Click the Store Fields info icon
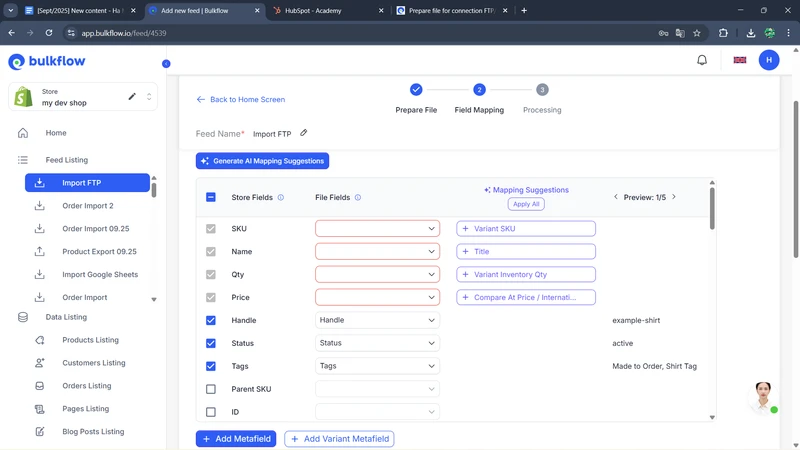800x450 pixels. (x=281, y=198)
